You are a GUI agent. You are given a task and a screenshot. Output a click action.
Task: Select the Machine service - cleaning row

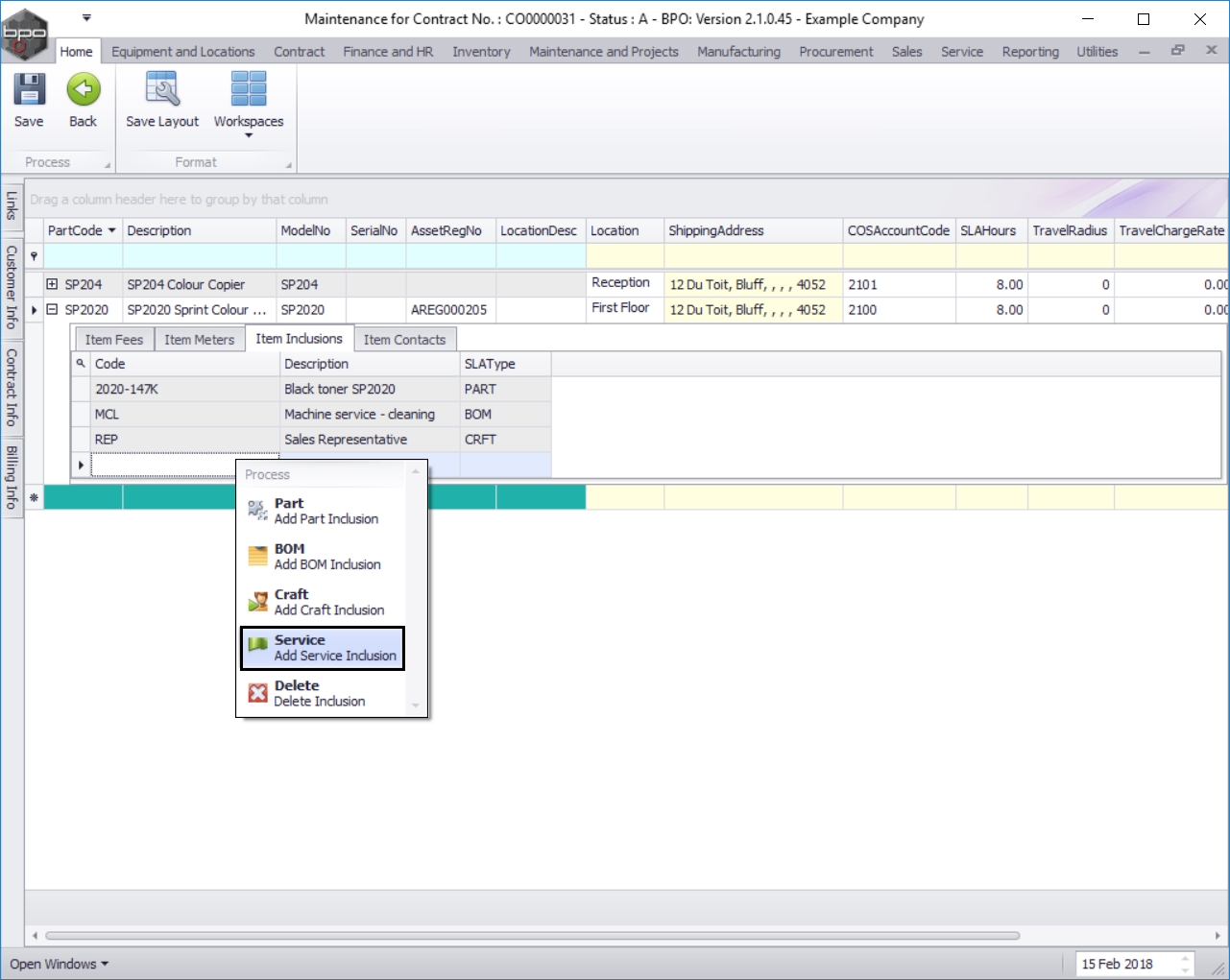(x=311, y=414)
